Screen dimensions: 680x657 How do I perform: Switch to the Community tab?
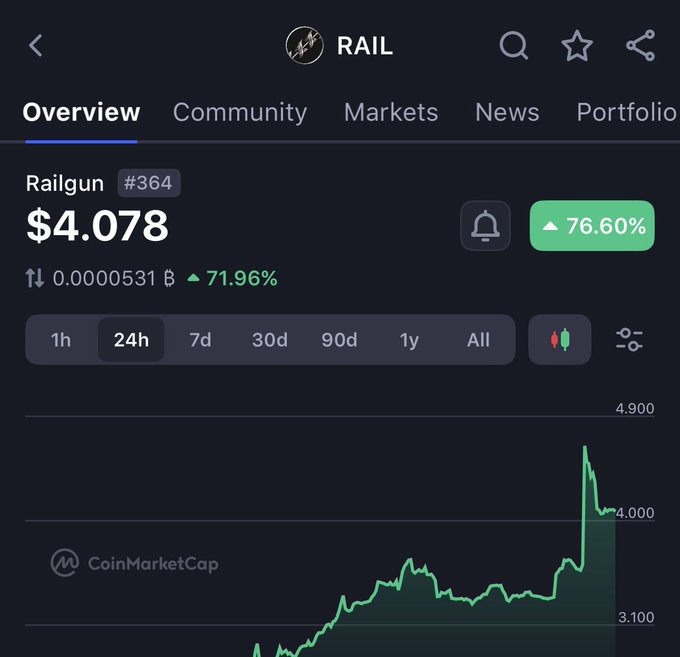[x=240, y=112]
